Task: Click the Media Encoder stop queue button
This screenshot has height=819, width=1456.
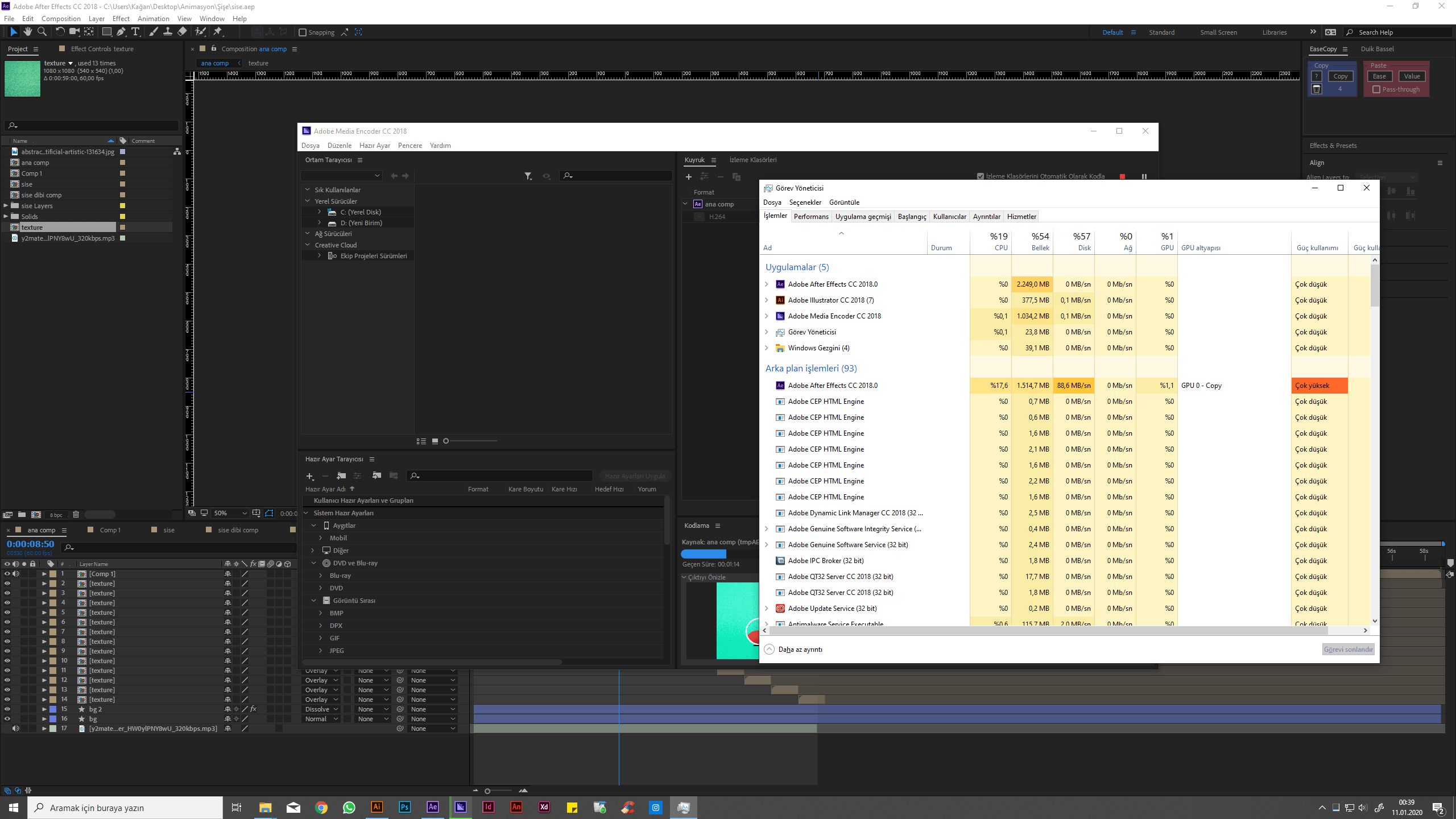Action: click(x=1122, y=176)
